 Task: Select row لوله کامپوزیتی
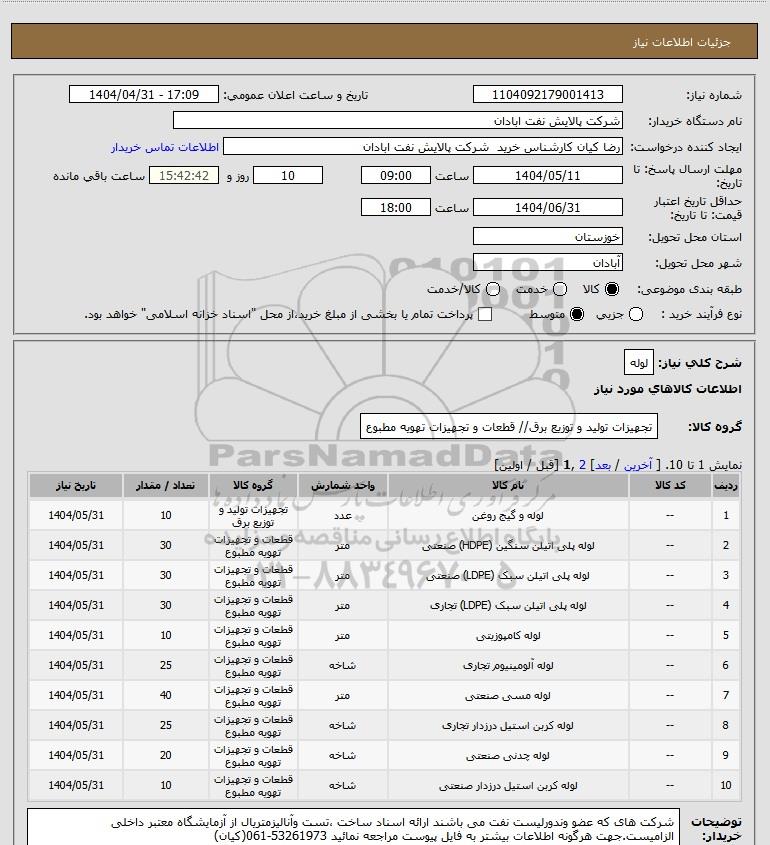[385, 635]
